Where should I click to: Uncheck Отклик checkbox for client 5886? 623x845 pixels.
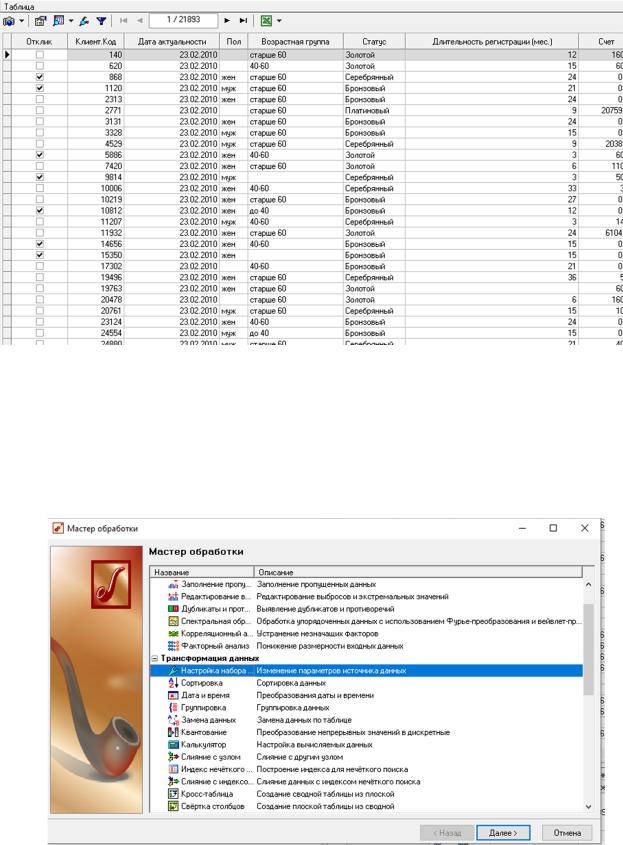(x=40, y=155)
